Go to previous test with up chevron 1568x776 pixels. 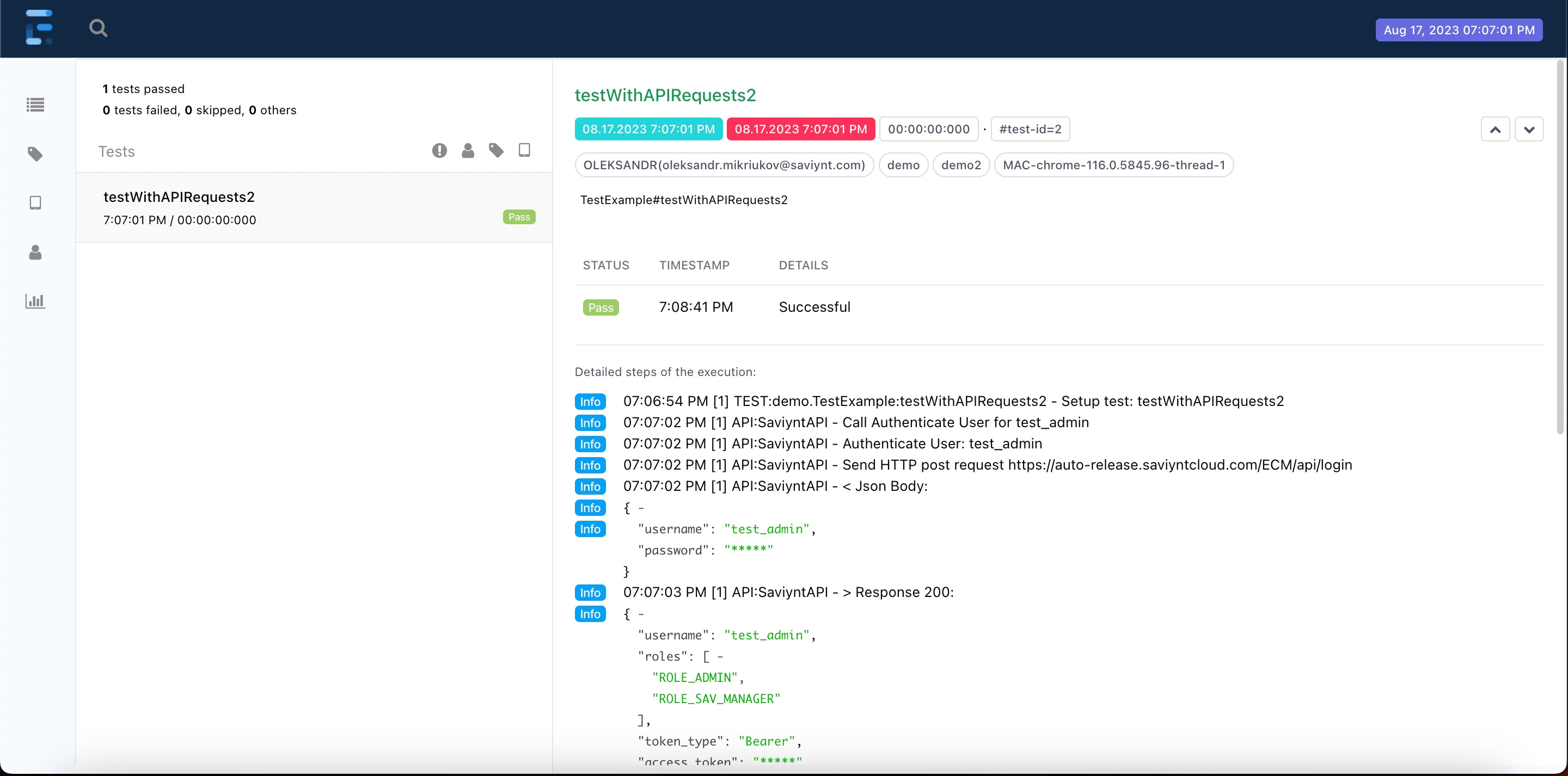coord(1495,129)
